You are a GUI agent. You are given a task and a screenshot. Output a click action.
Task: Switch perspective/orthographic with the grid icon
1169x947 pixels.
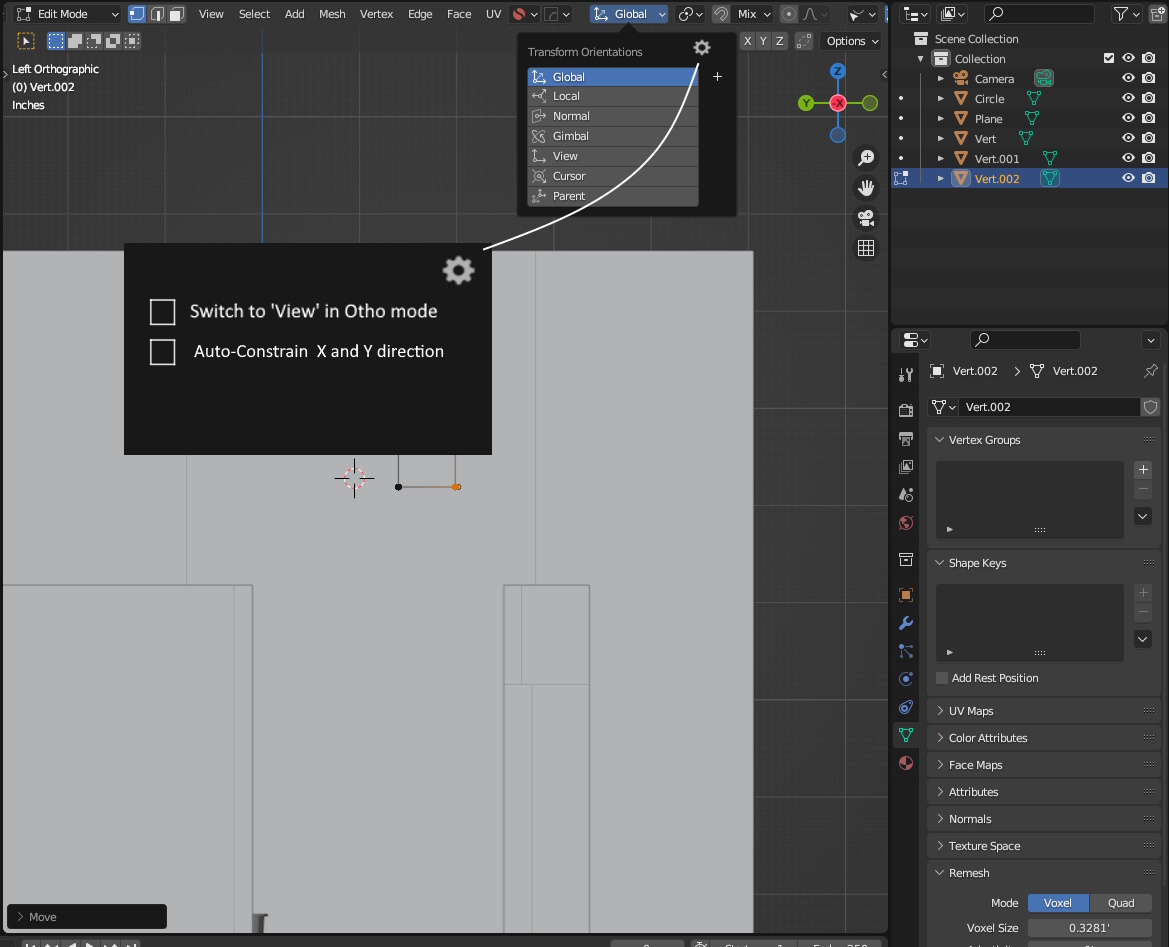(866, 248)
